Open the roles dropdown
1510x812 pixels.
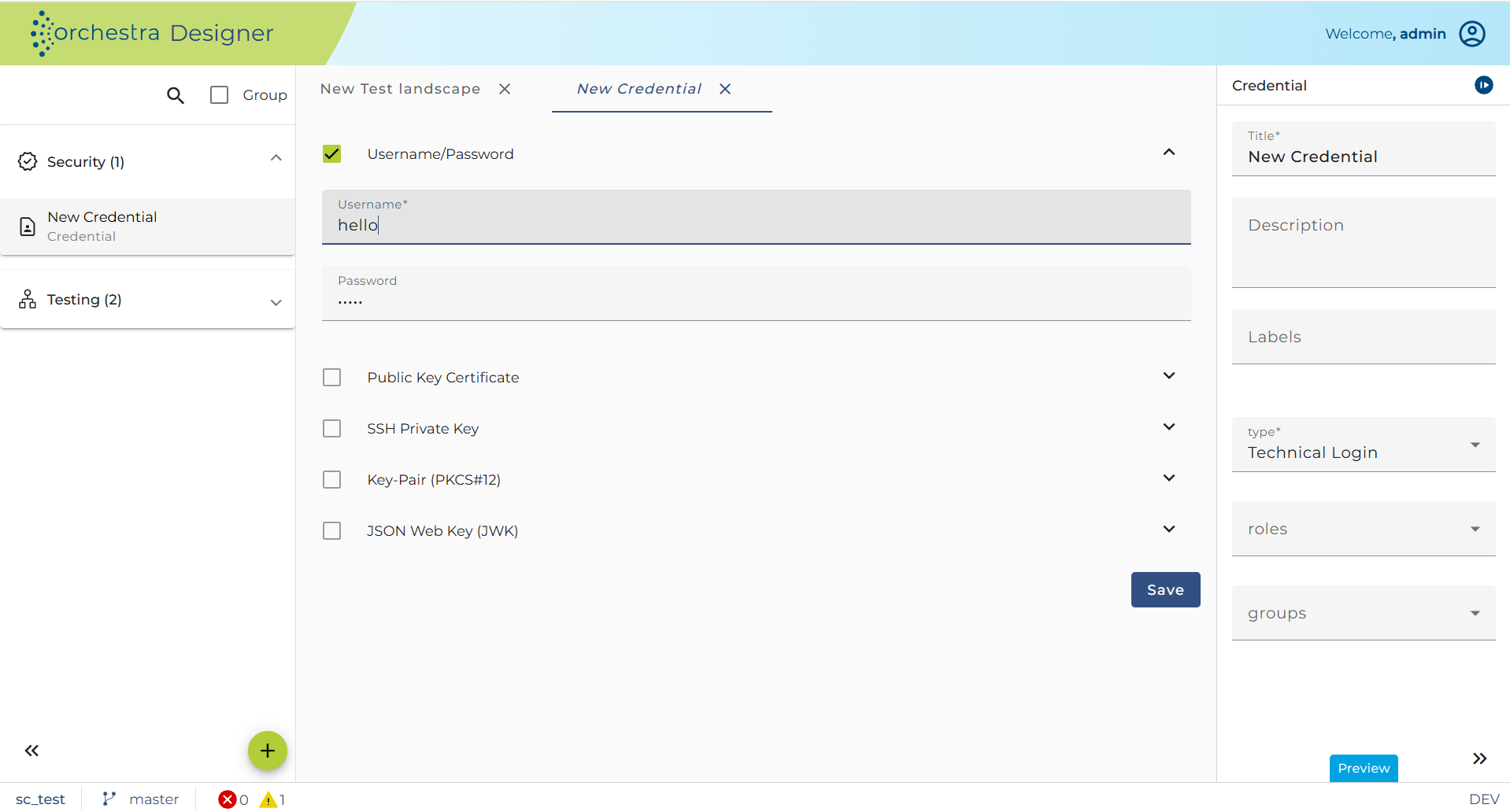click(x=1364, y=529)
